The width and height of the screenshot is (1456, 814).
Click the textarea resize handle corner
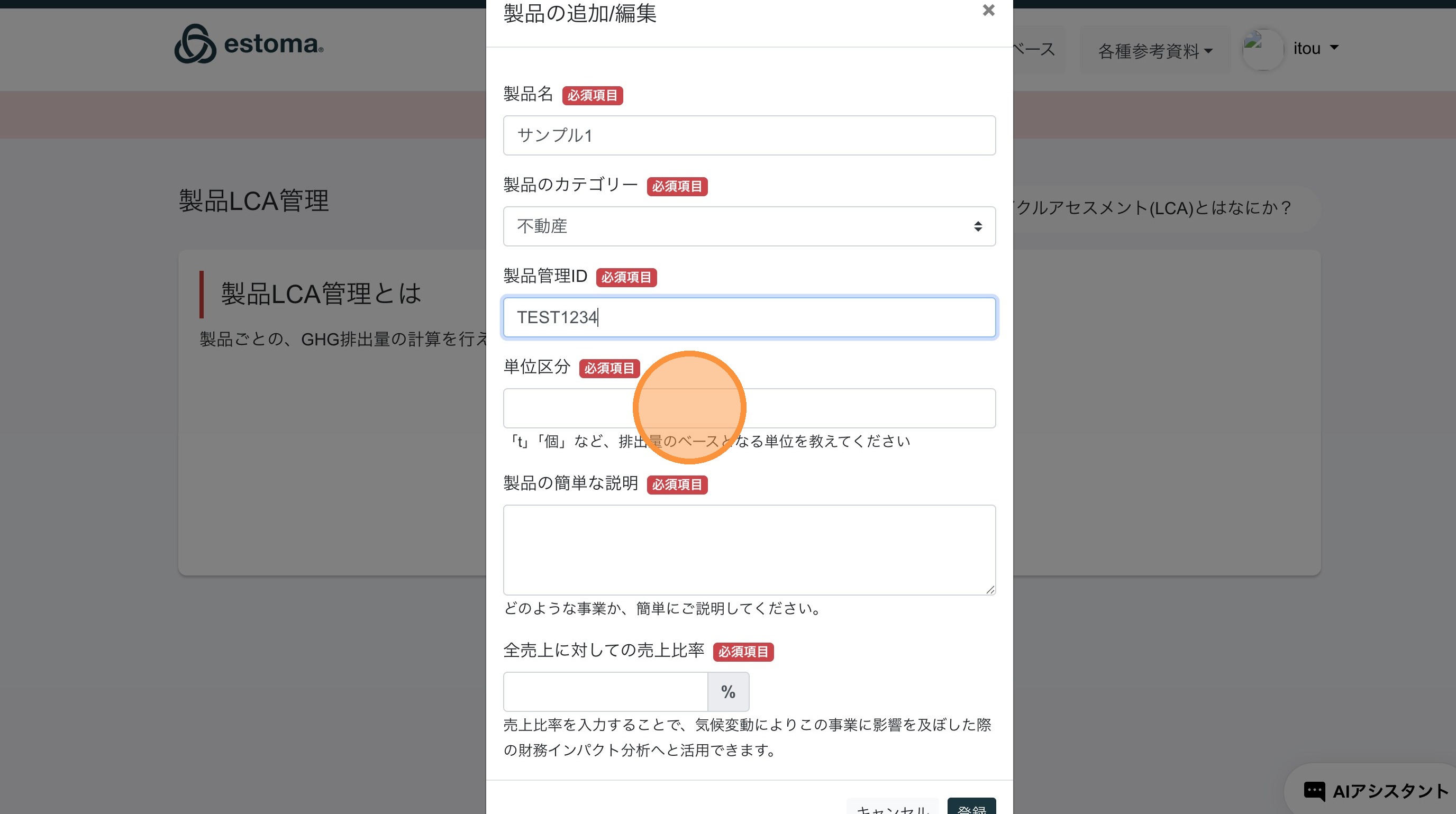pyautogui.click(x=990, y=589)
